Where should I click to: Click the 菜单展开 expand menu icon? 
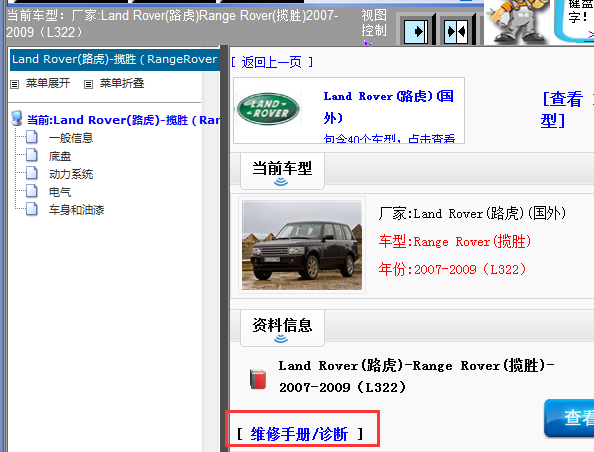point(14,84)
